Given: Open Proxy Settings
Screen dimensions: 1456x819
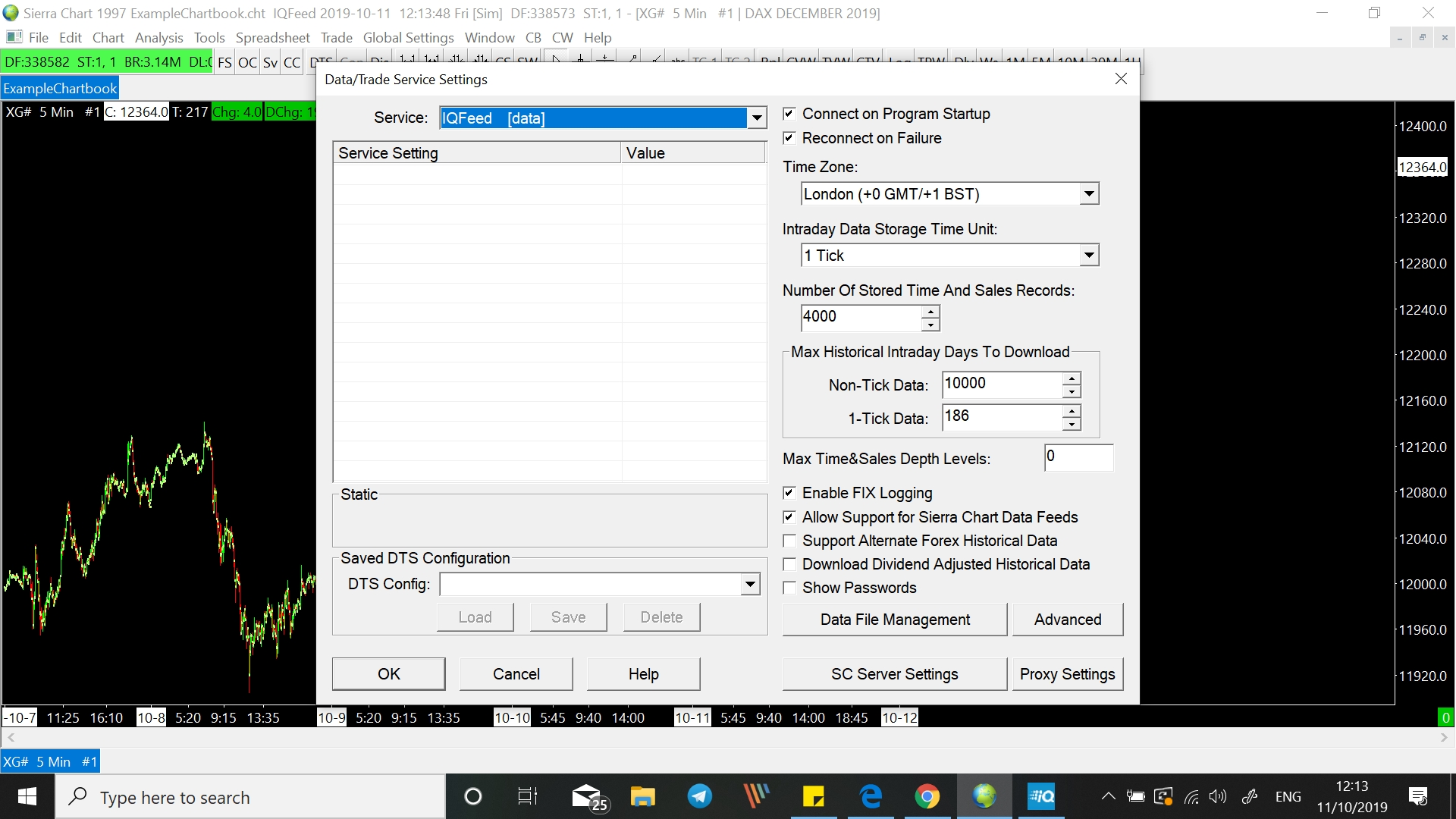Looking at the screenshot, I should click(1067, 674).
